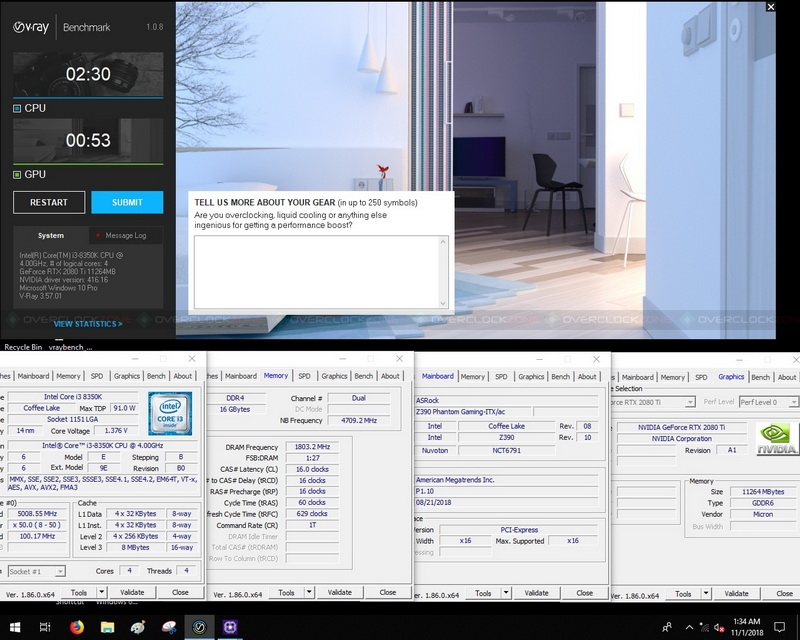
Task: Switch to the V-Ray Benchmark taskbar icon
Action: [x=199, y=627]
